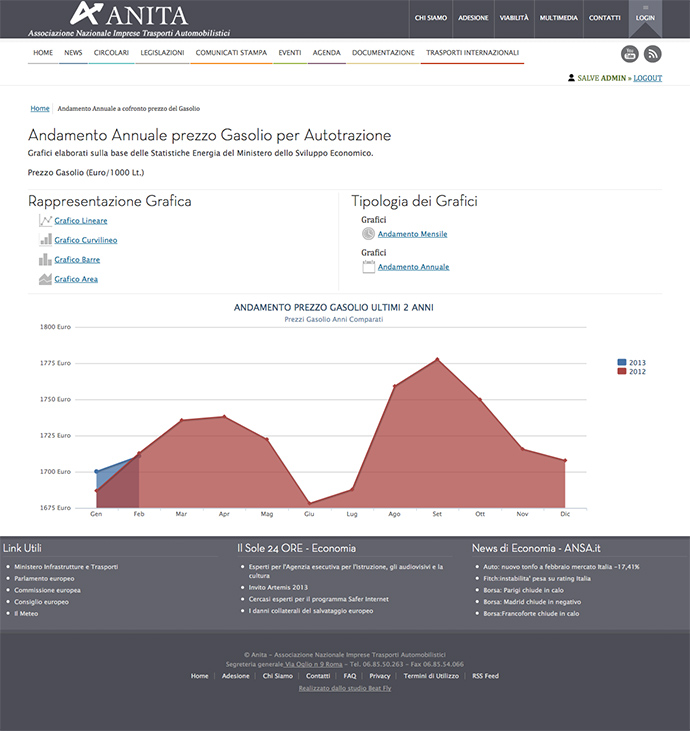Click the footer Adesione link
This screenshot has width=690, height=731.
[x=235, y=676]
